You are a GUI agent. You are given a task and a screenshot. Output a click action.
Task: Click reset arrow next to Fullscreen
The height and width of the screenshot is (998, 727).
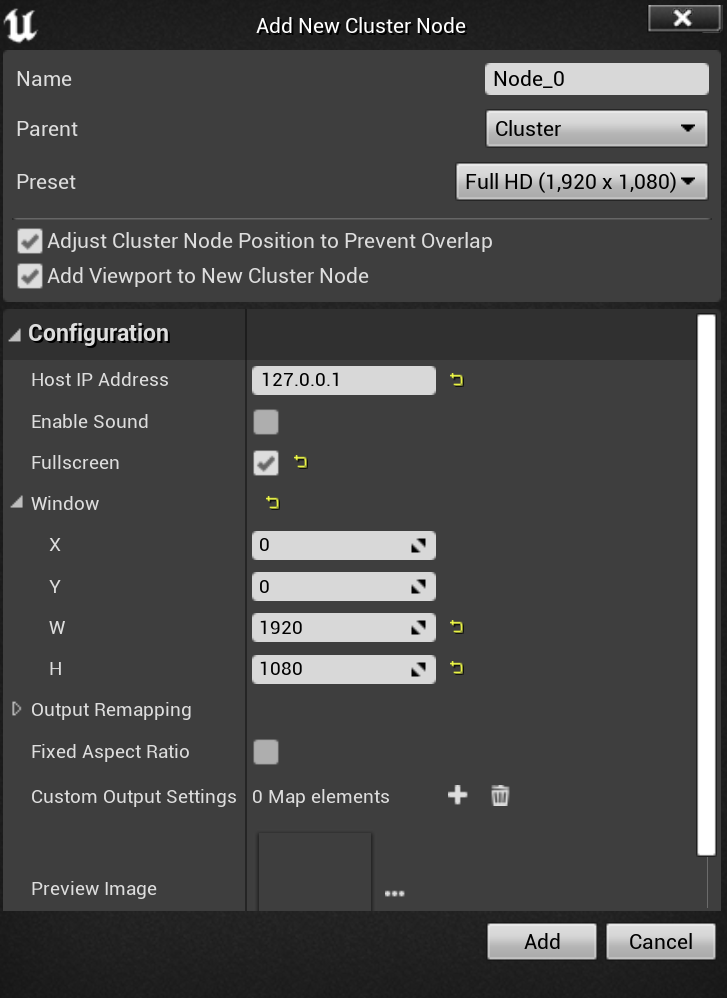click(300, 462)
